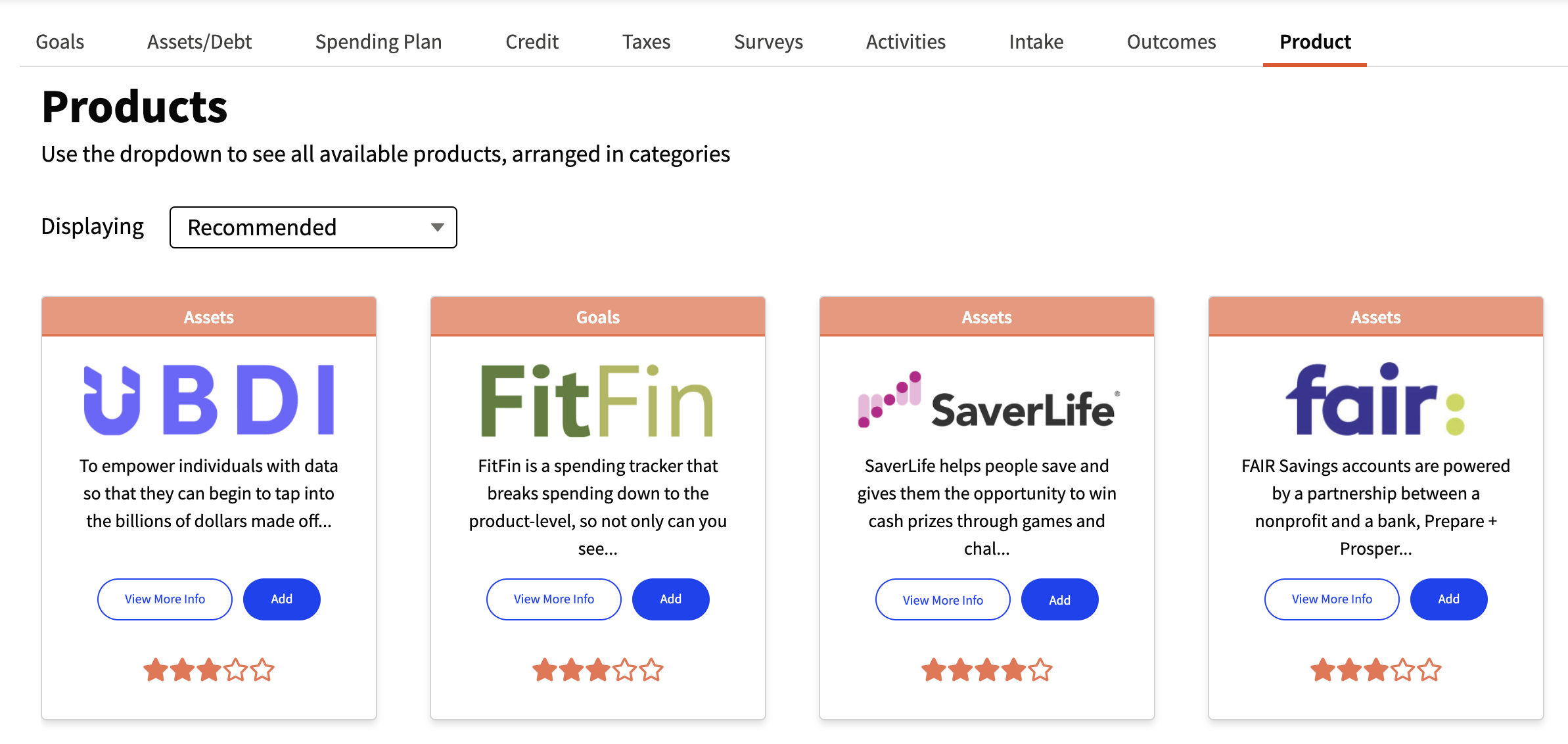Add the UBDI product

coord(282,599)
